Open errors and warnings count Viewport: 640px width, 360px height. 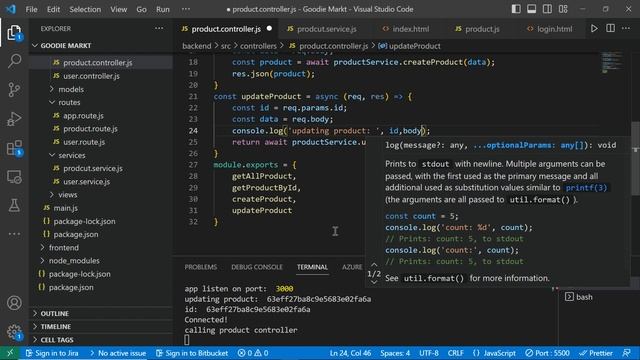pyautogui.click(x=253, y=353)
